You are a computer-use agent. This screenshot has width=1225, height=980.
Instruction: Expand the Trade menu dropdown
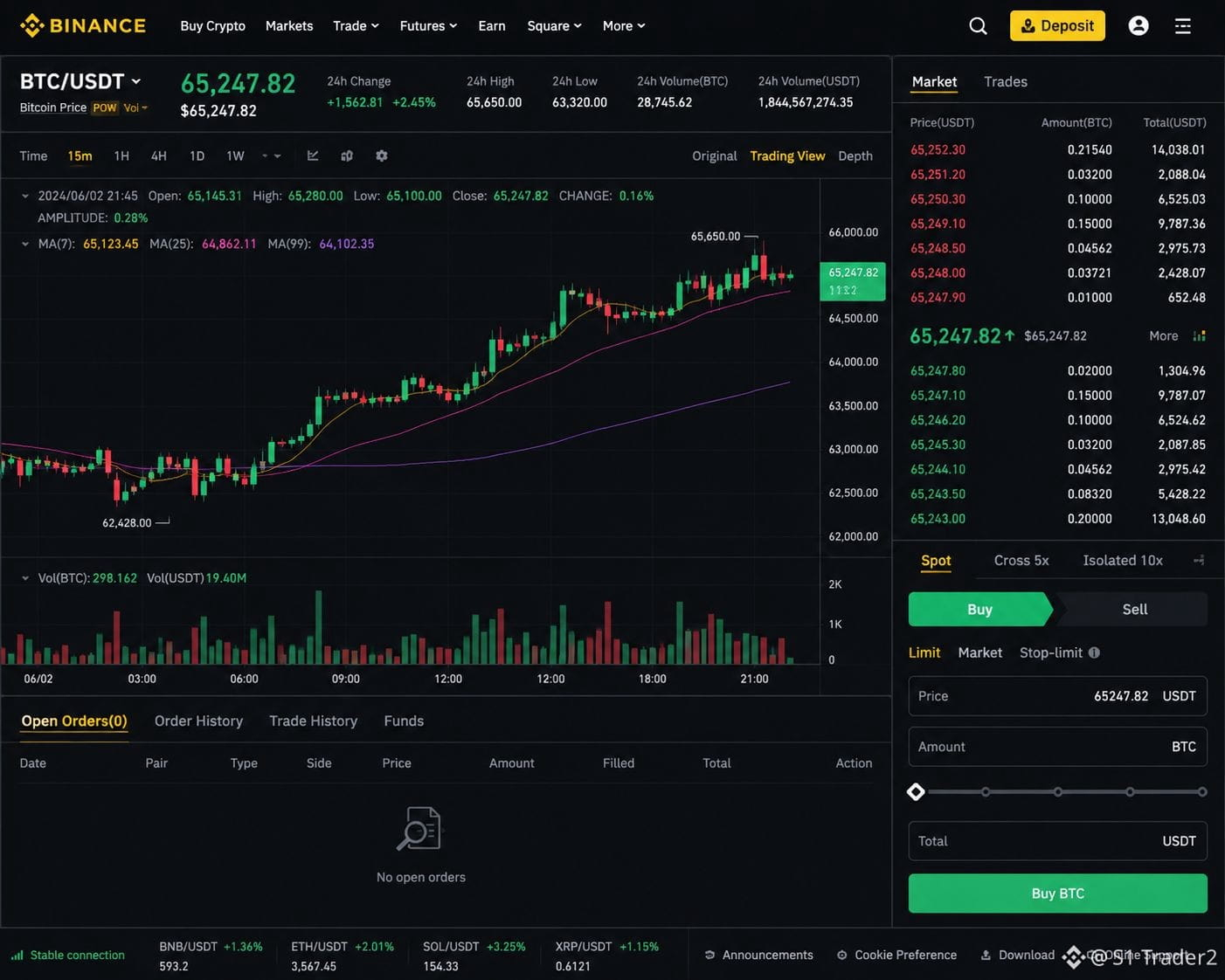click(x=356, y=26)
